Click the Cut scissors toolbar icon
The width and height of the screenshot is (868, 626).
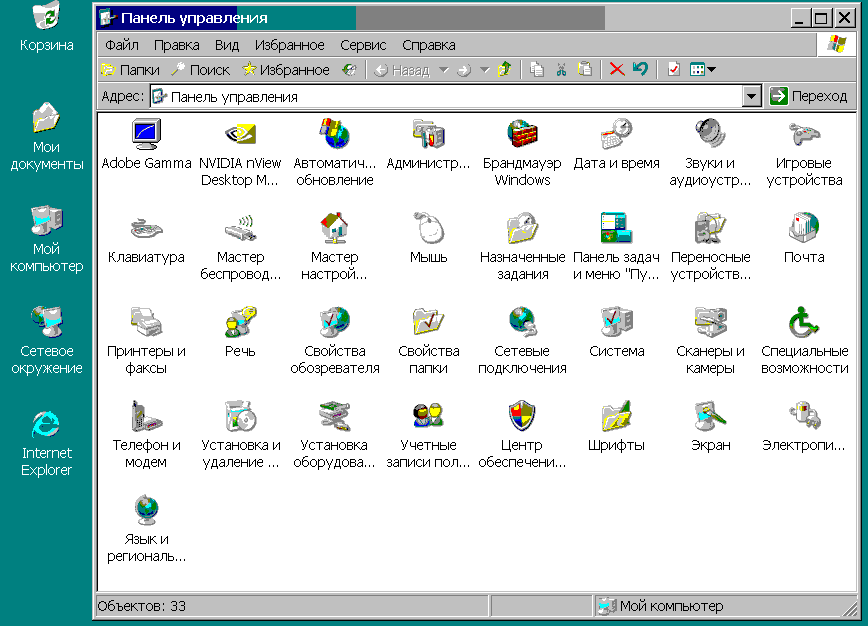coord(561,70)
